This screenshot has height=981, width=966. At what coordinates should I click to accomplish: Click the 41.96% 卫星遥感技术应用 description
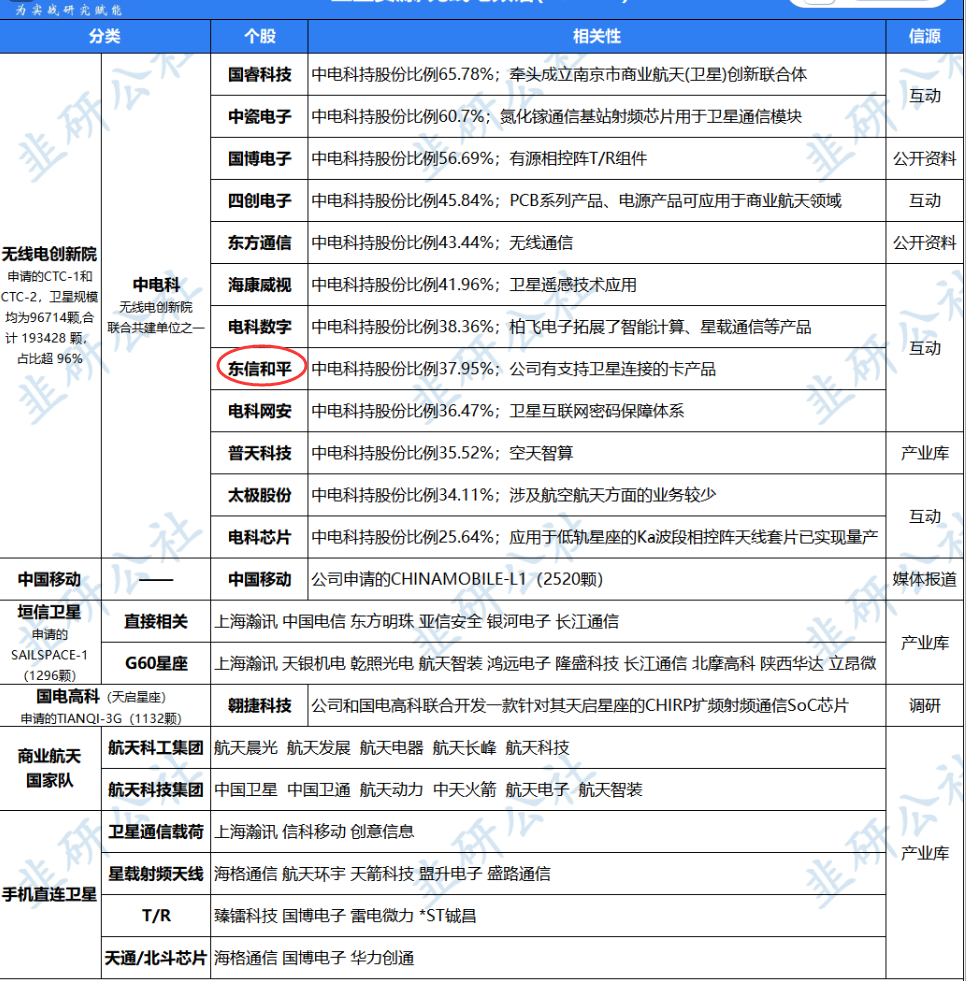597,285
